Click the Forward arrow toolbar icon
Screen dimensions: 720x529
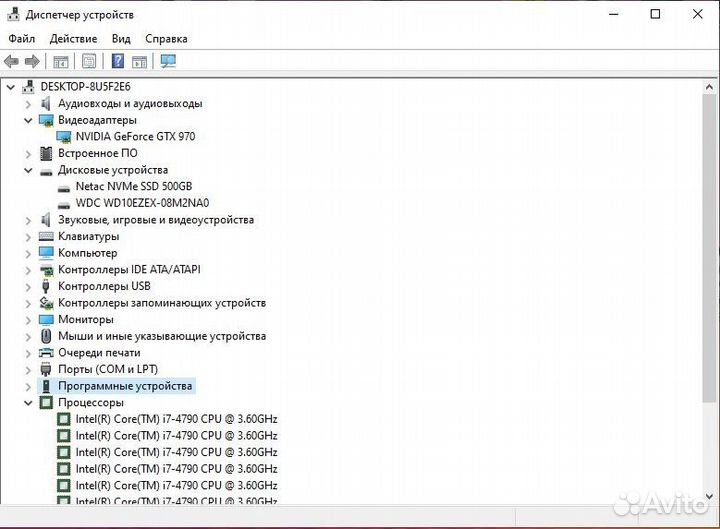[32, 61]
